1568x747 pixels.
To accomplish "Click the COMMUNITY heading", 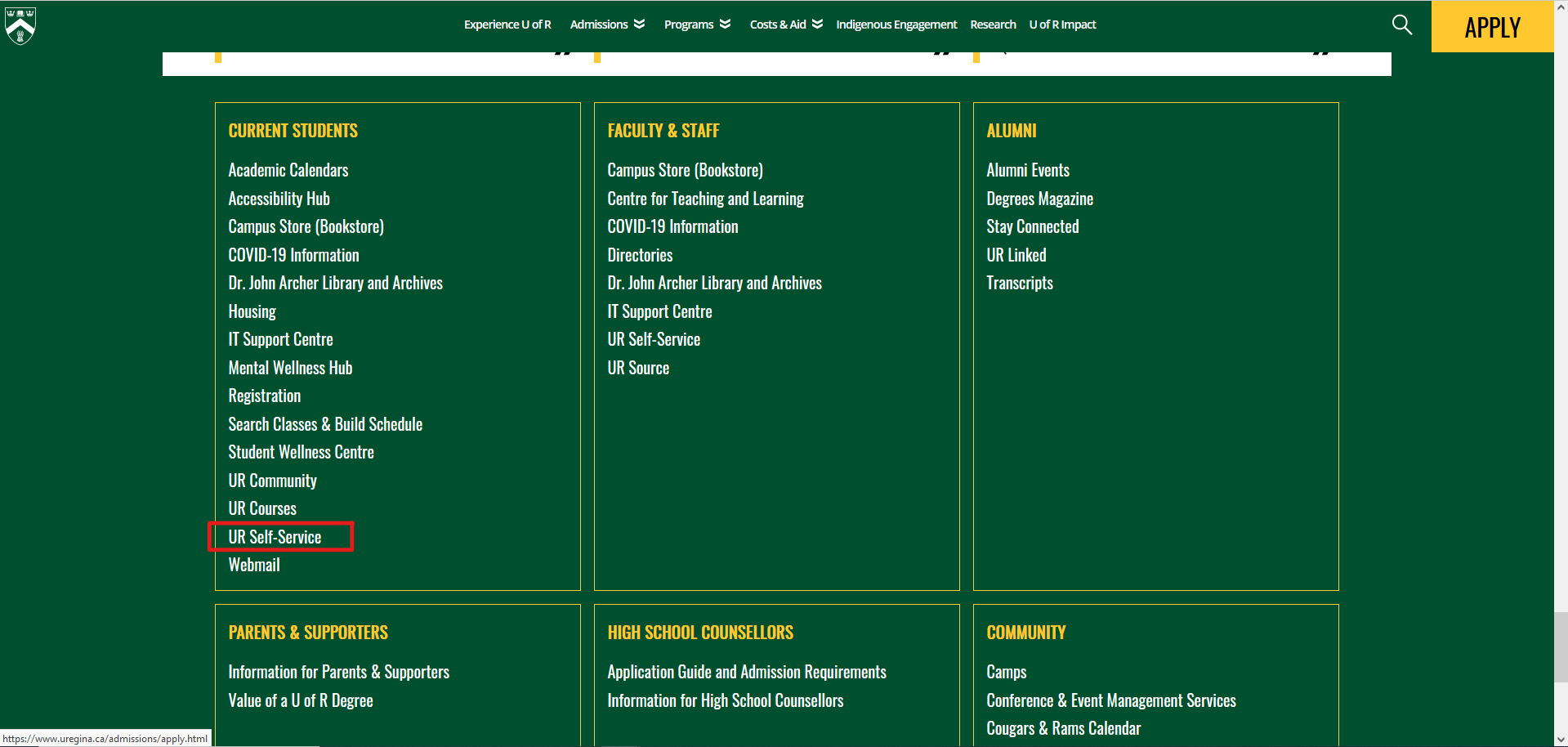I will tap(1026, 633).
